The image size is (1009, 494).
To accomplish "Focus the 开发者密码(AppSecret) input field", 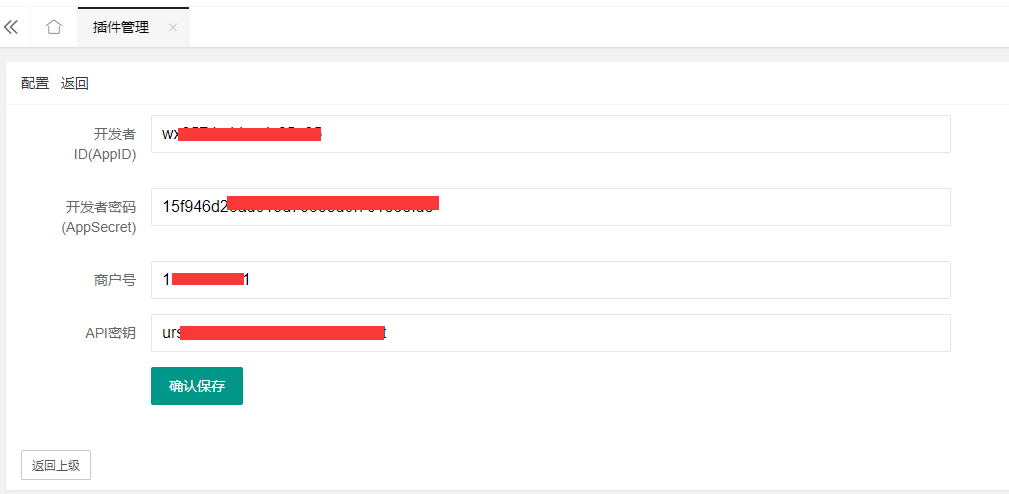I will pyautogui.click(x=551, y=207).
